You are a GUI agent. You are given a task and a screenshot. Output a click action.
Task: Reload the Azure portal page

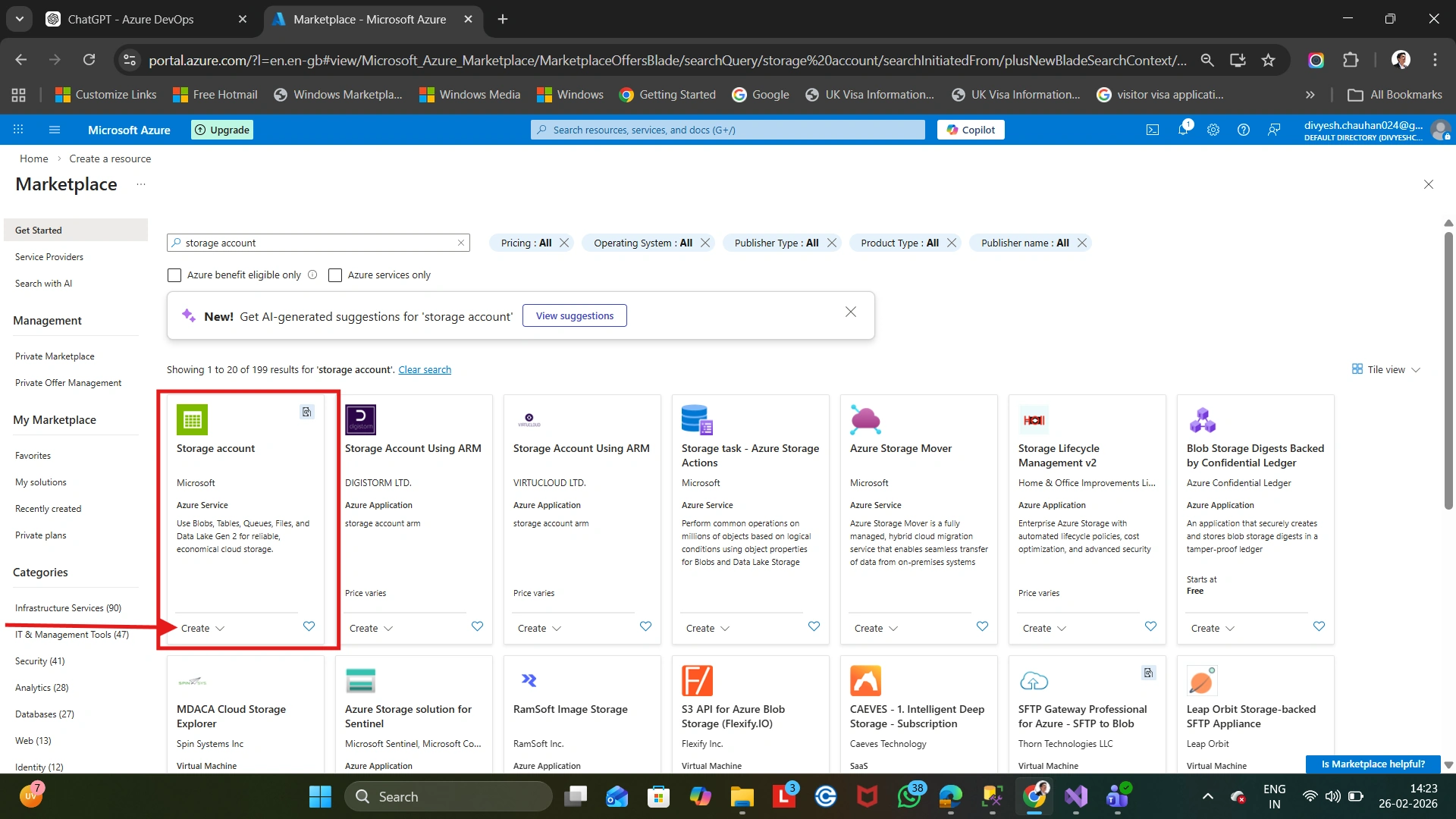pyautogui.click(x=89, y=60)
